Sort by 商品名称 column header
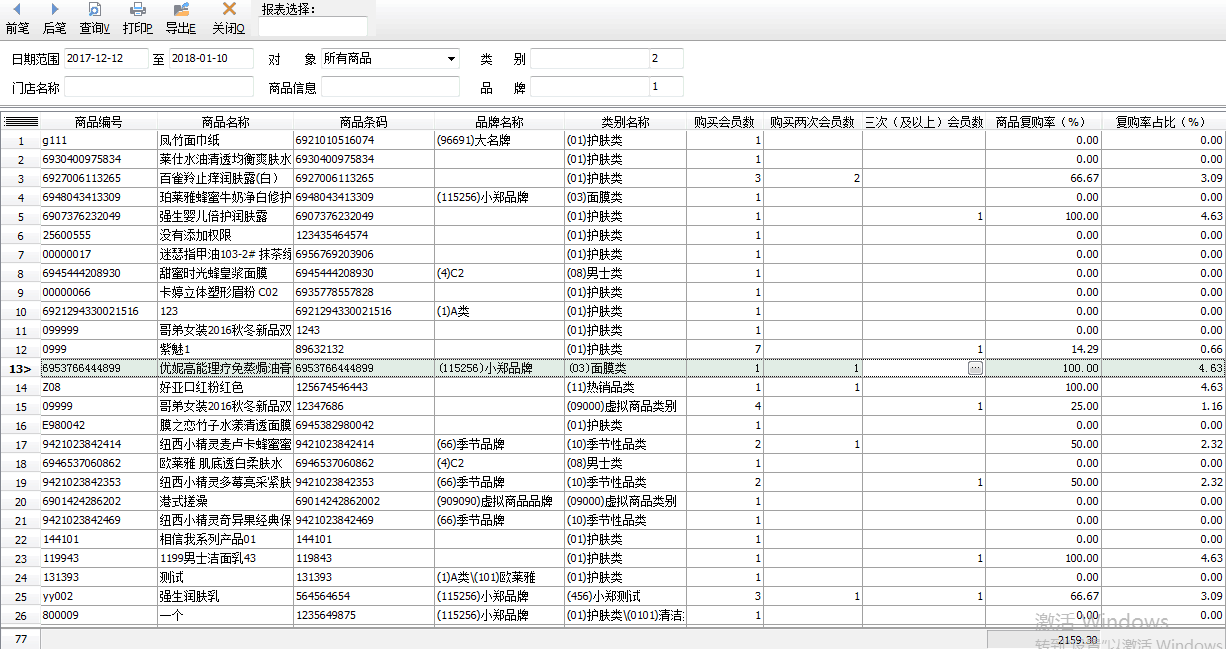This screenshot has width=1226, height=649. [225, 122]
